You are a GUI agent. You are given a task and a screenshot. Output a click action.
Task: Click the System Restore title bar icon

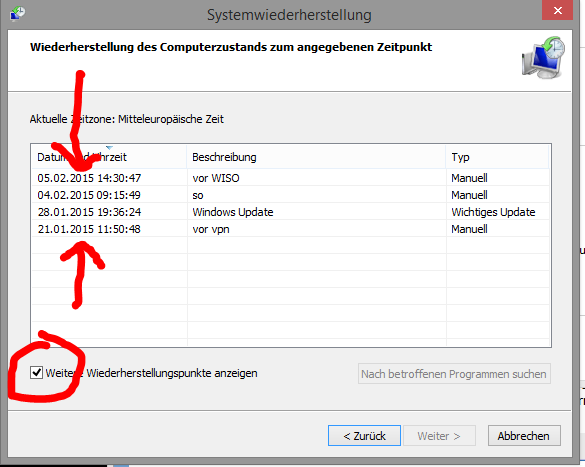click(x=17, y=14)
